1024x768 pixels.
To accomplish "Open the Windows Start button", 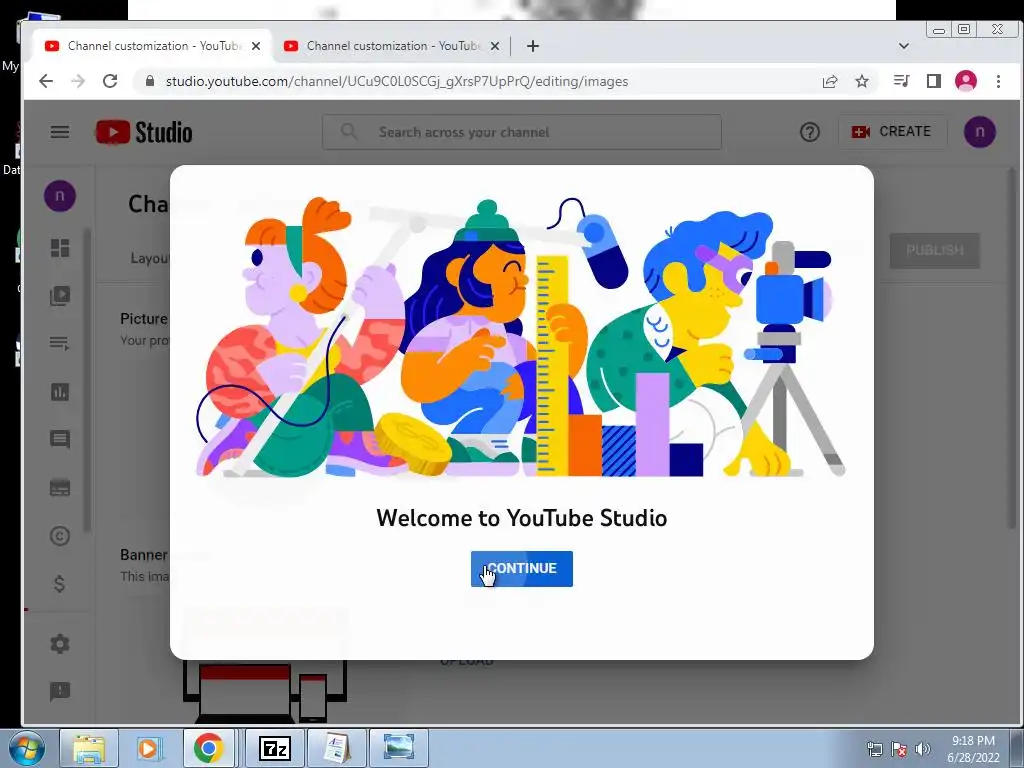I will [x=25, y=748].
